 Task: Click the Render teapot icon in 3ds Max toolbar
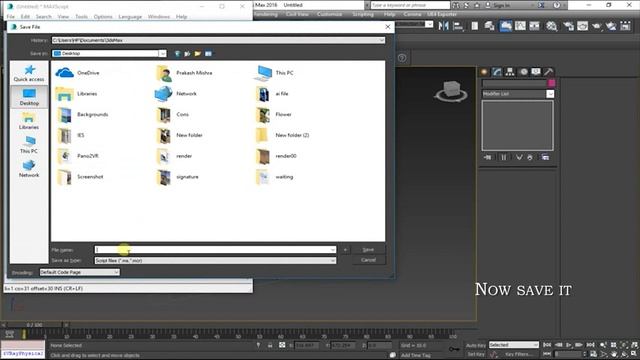596,26
